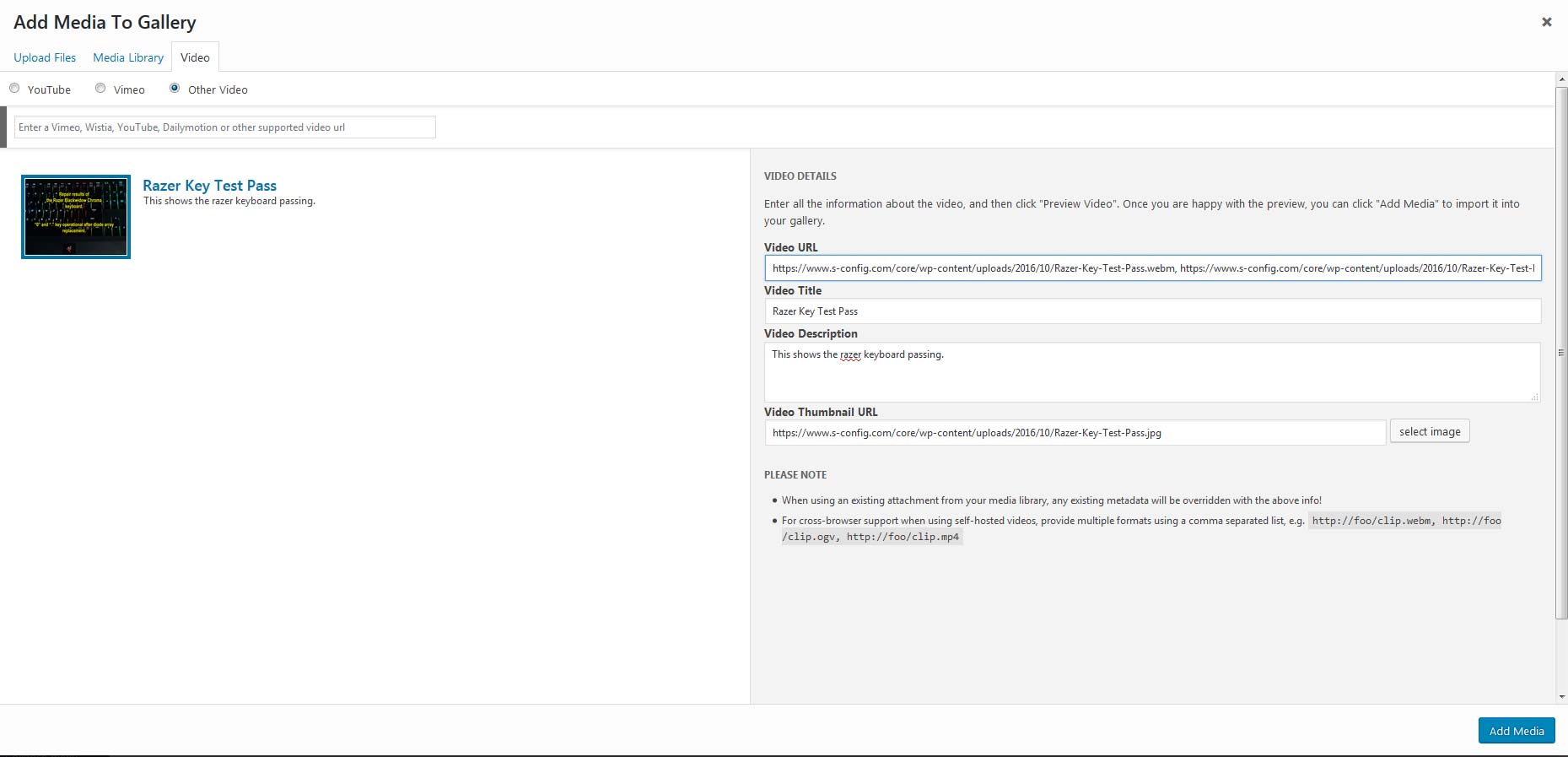This screenshot has height=757, width=1568.
Task: Edit the Video URL field
Action: tap(1152, 268)
